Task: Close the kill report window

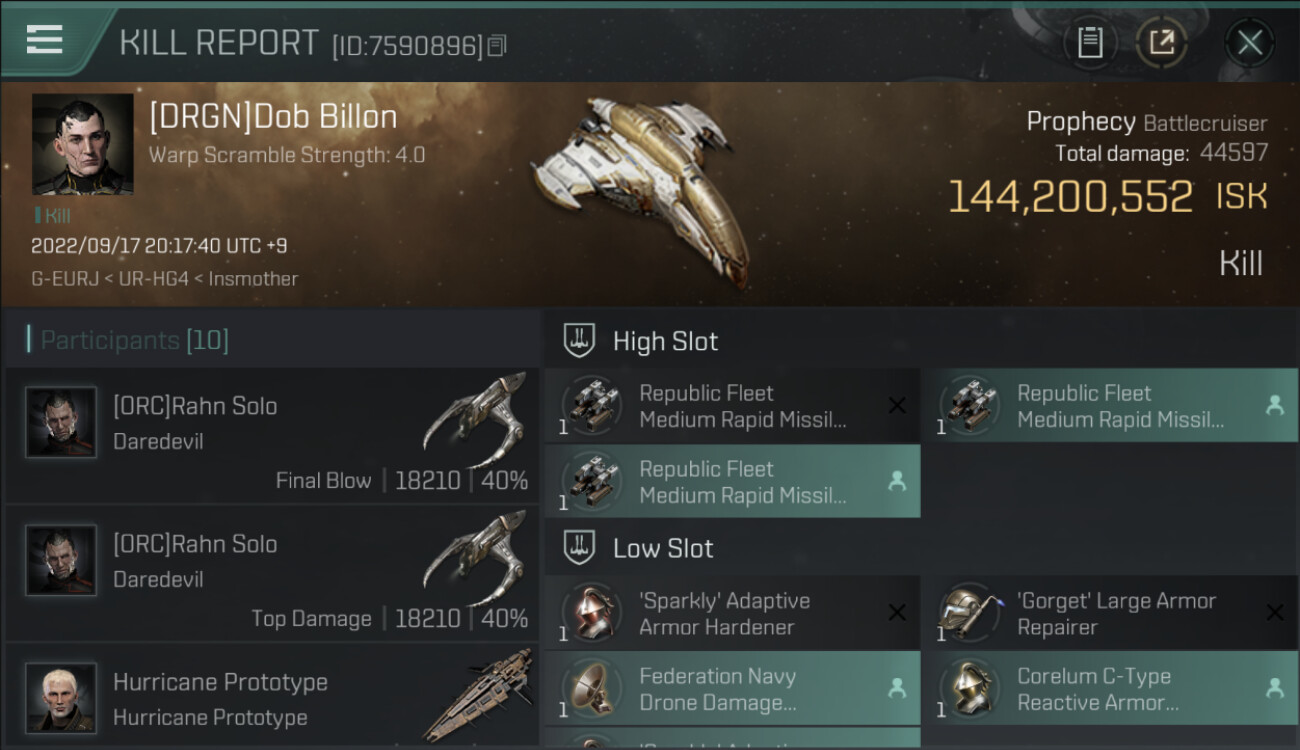Action: 1249,42
